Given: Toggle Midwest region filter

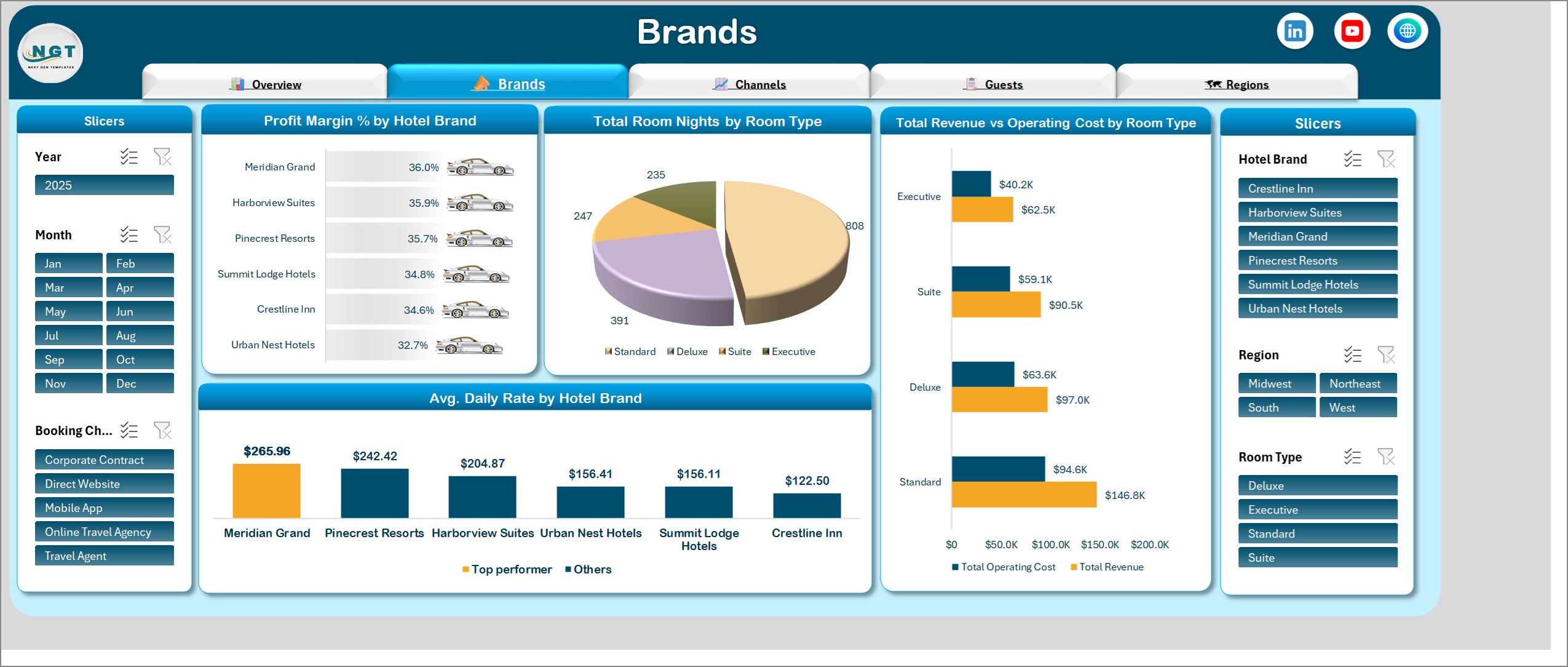Looking at the screenshot, I should pyautogui.click(x=1277, y=383).
